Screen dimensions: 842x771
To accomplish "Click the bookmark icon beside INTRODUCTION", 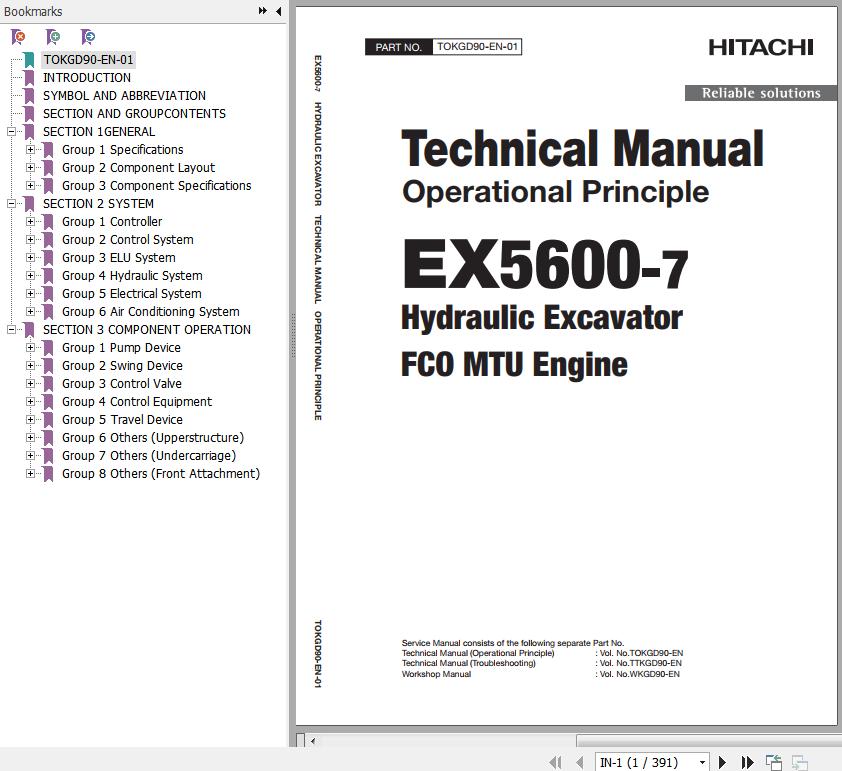I will coord(29,78).
